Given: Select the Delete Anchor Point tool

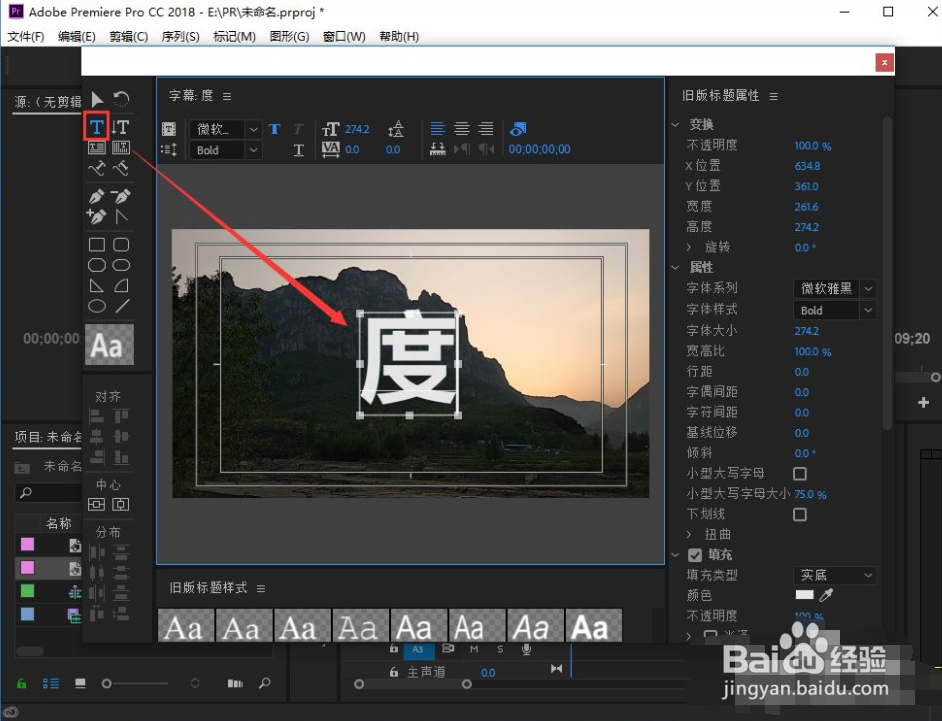Looking at the screenshot, I should [121, 196].
